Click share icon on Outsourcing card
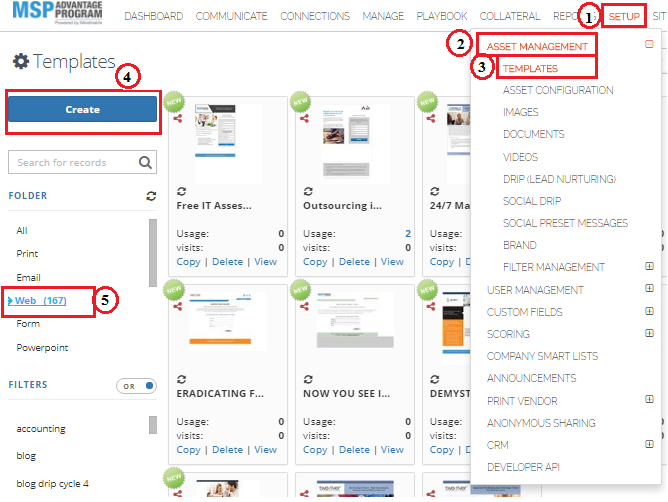 click(304, 118)
